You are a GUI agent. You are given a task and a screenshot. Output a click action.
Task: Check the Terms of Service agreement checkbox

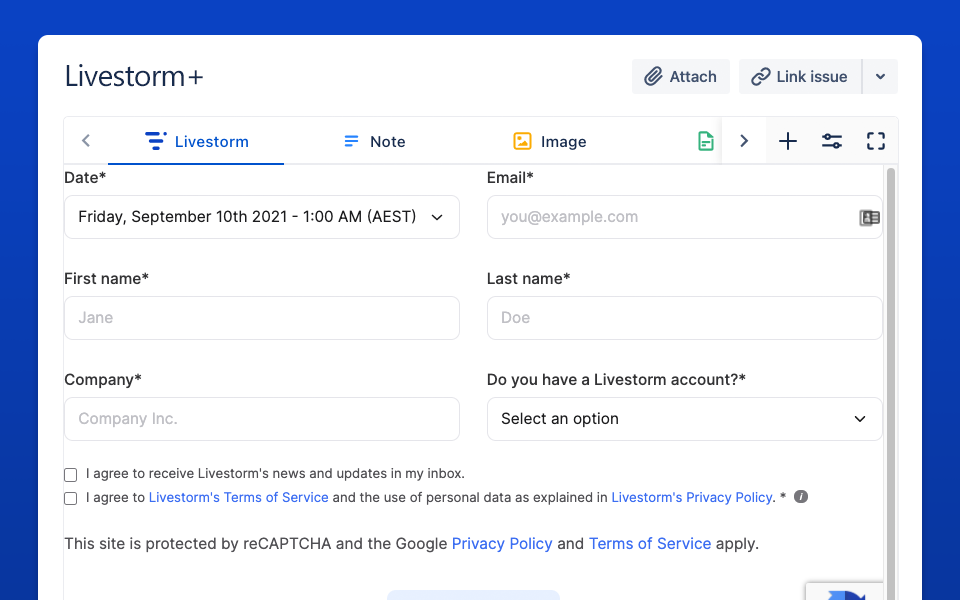tap(71, 498)
